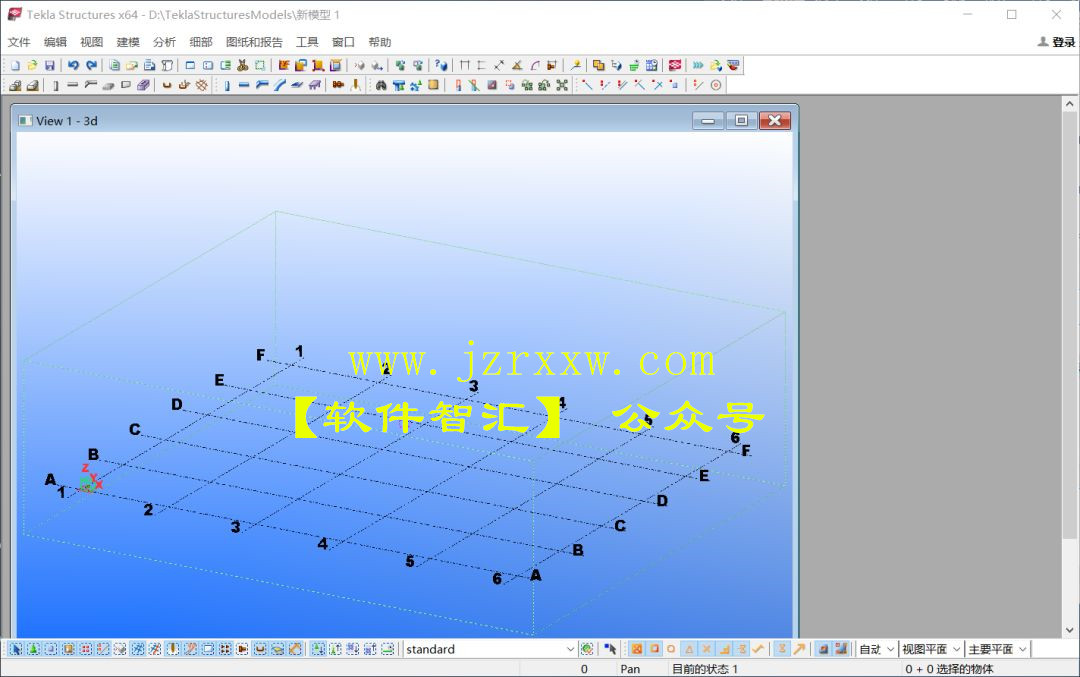Open the 帮助 menu
Image resolution: width=1080 pixels, height=677 pixels.
(380, 42)
